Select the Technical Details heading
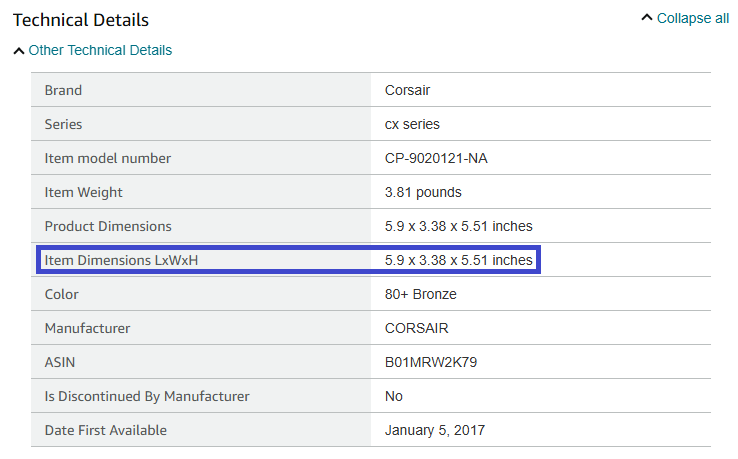This screenshot has width=738, height=459. [x=81, y=20]
